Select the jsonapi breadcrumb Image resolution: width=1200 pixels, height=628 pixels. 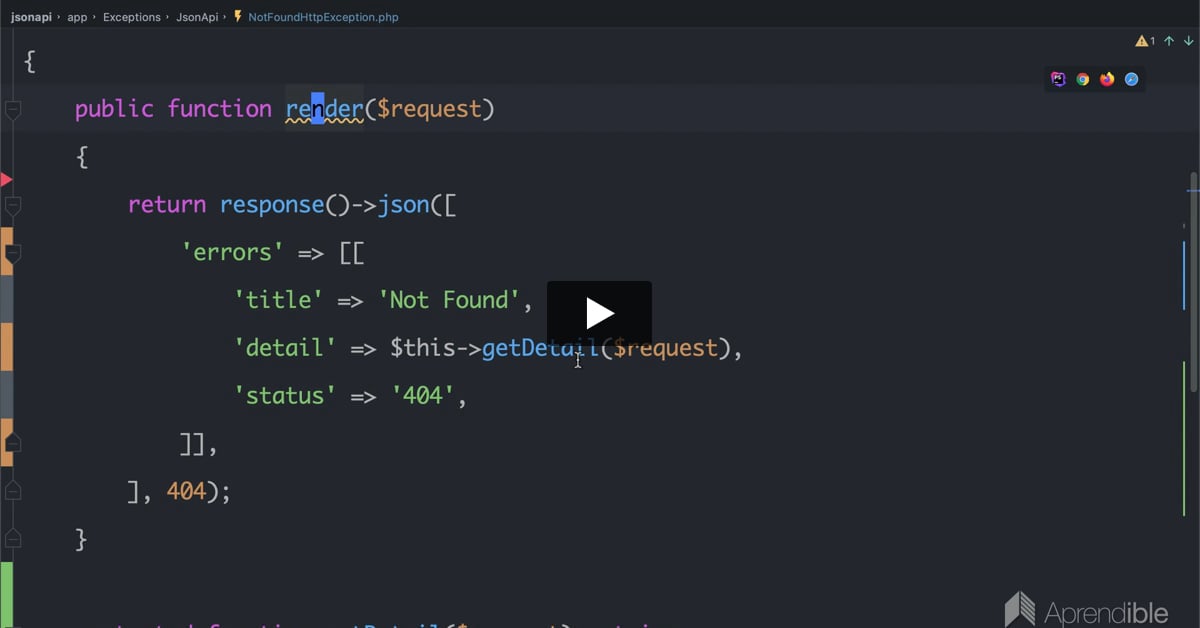pyautogui.click(x=31, y=17)
